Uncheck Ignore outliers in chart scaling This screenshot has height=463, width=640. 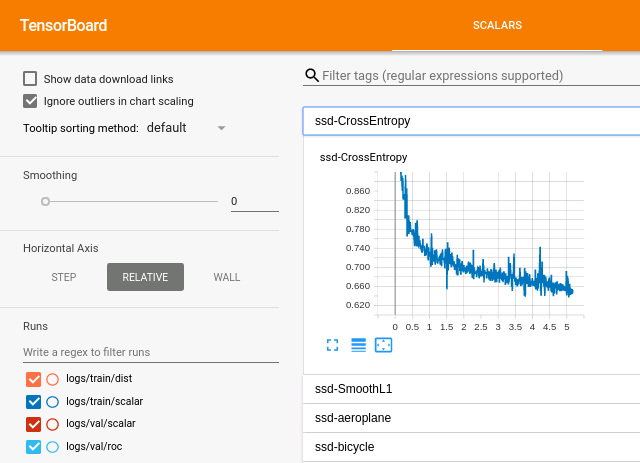pyautogui.click(x=31, y=101)
